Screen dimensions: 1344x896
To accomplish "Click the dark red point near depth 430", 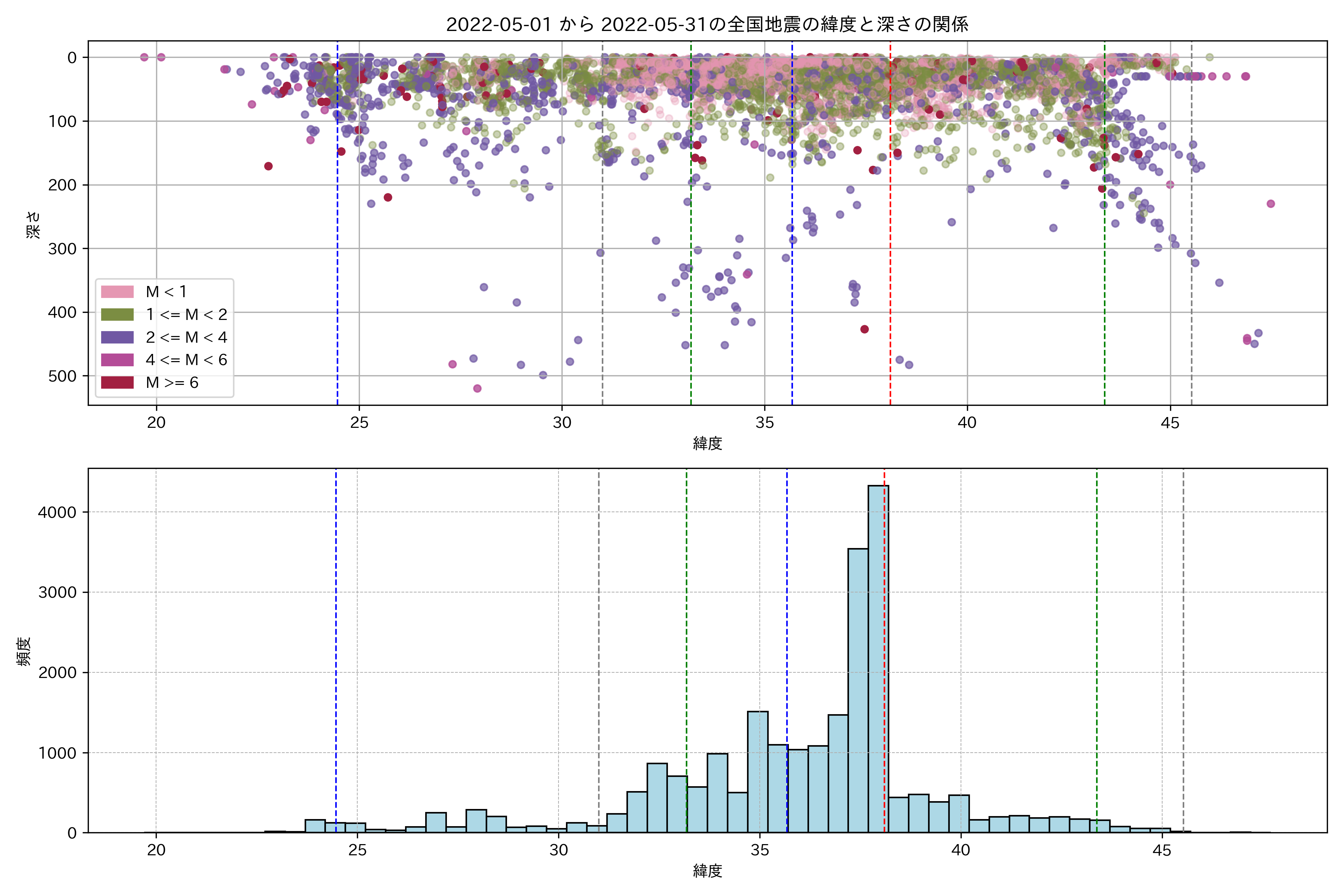I will coord(865,329).
